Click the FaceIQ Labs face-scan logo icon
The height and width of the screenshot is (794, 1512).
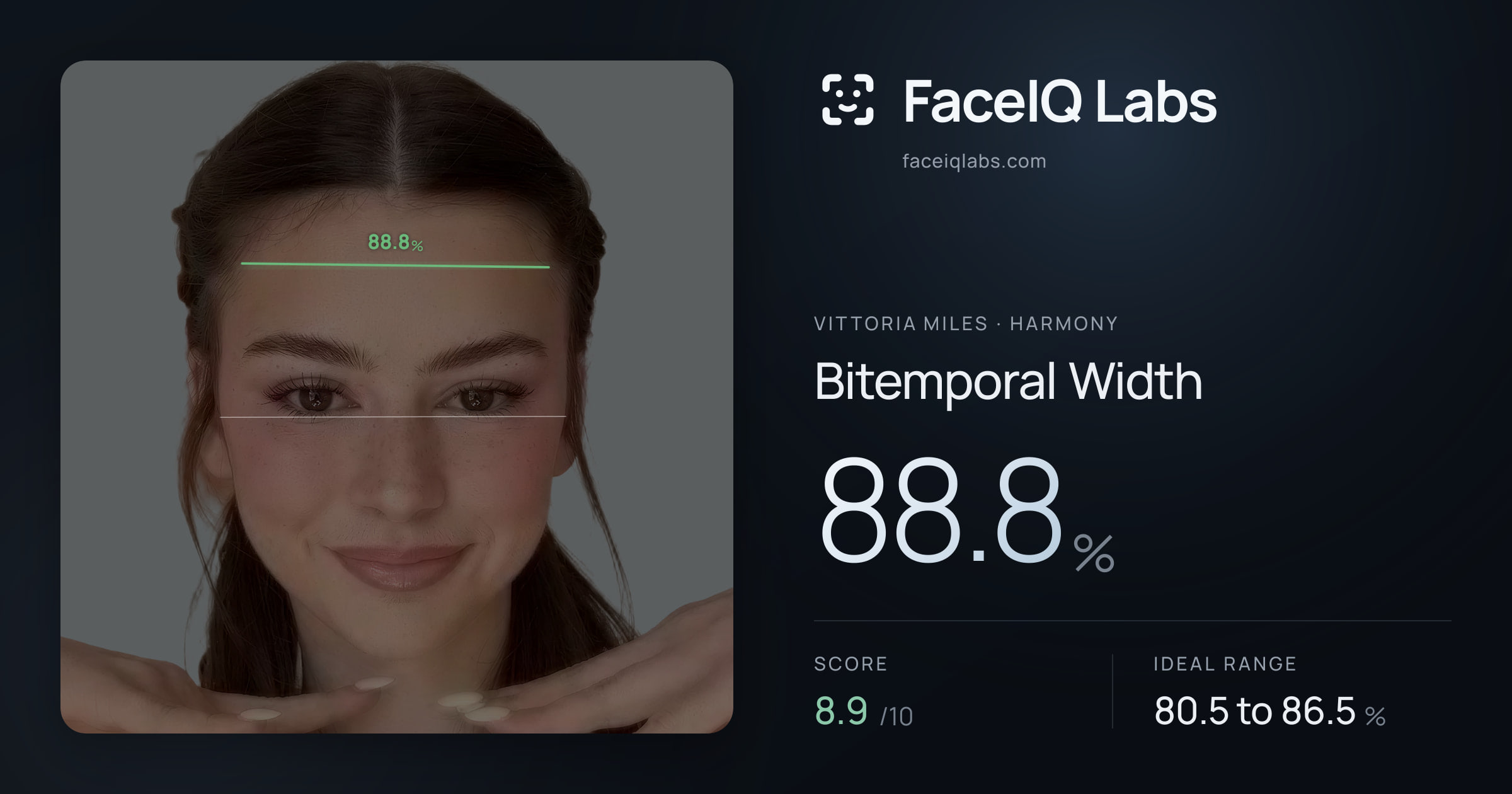click(x=847, y=100)
